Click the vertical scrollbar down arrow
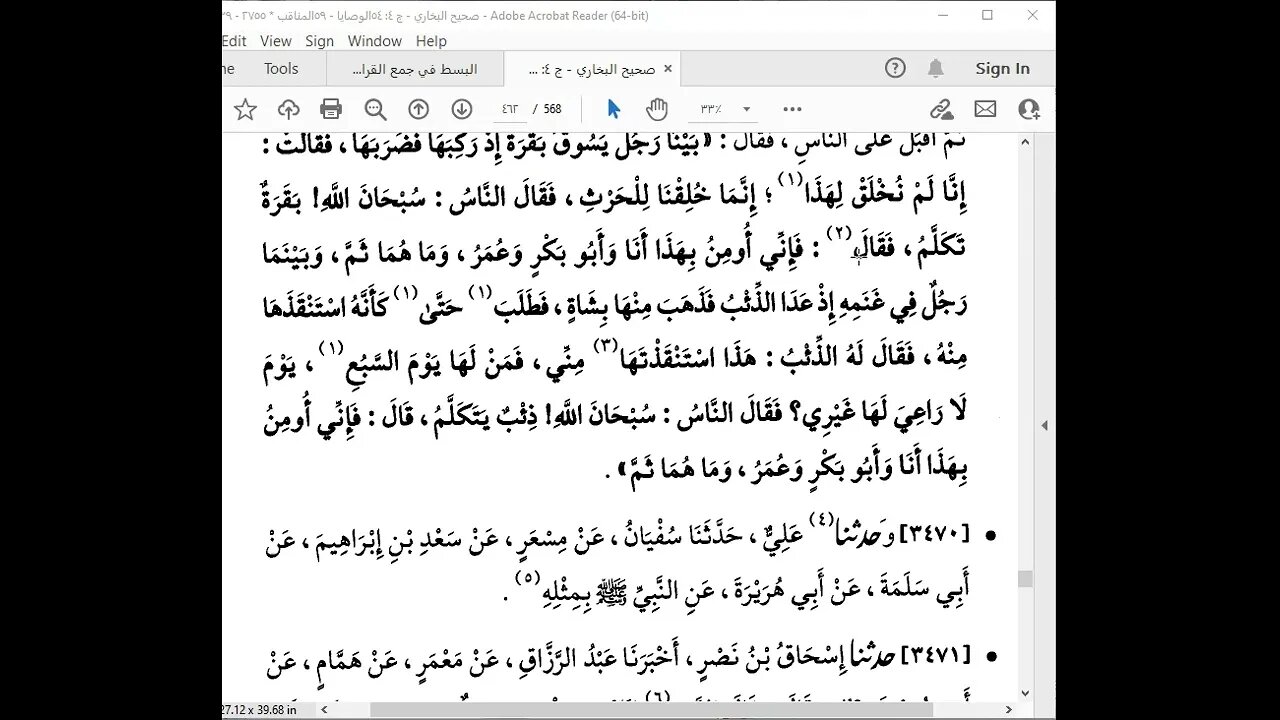The height and width of the screenshot is (720, 1280). (1025, 693)
